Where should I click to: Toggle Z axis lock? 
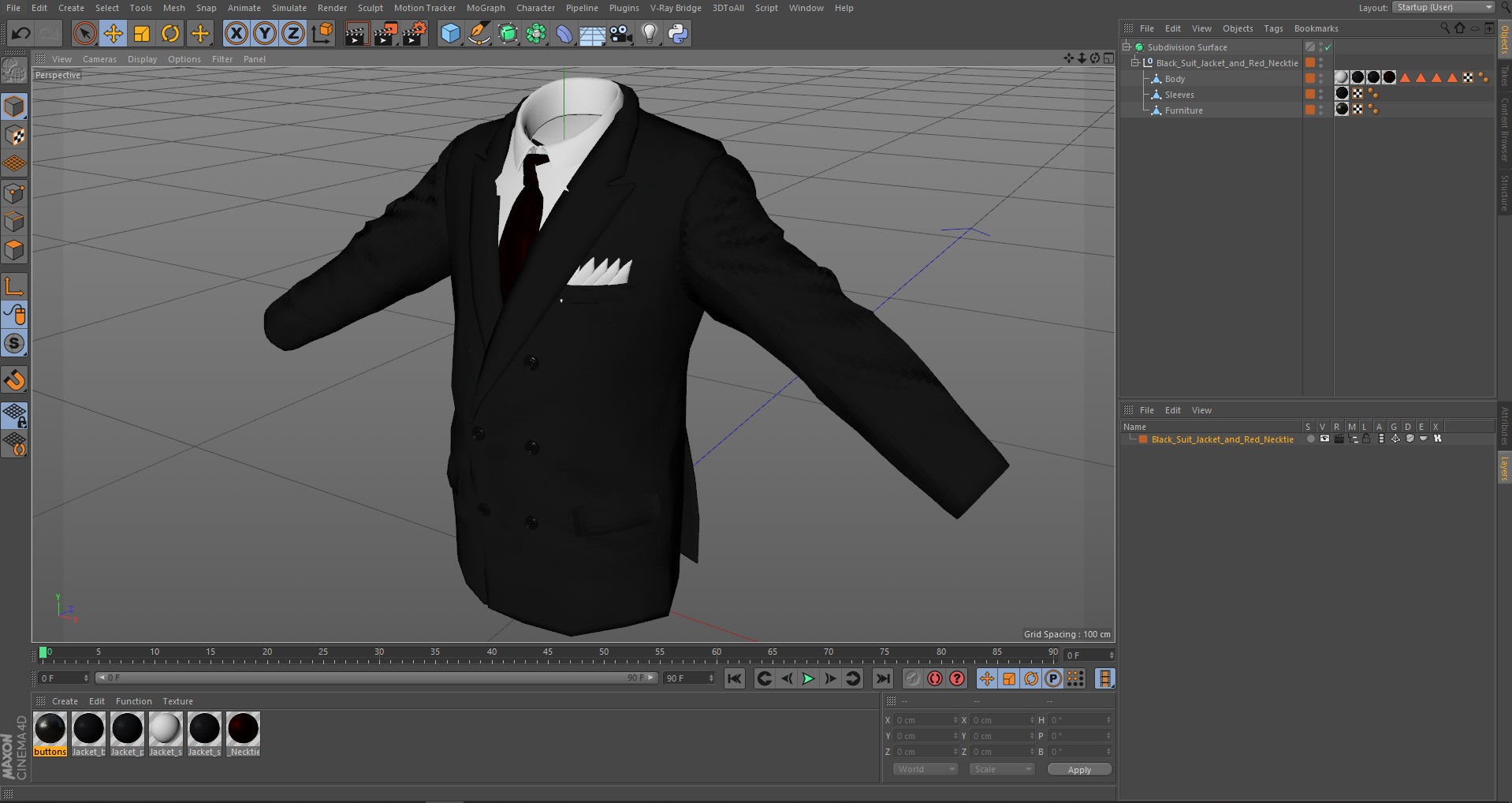coord(293,33)
